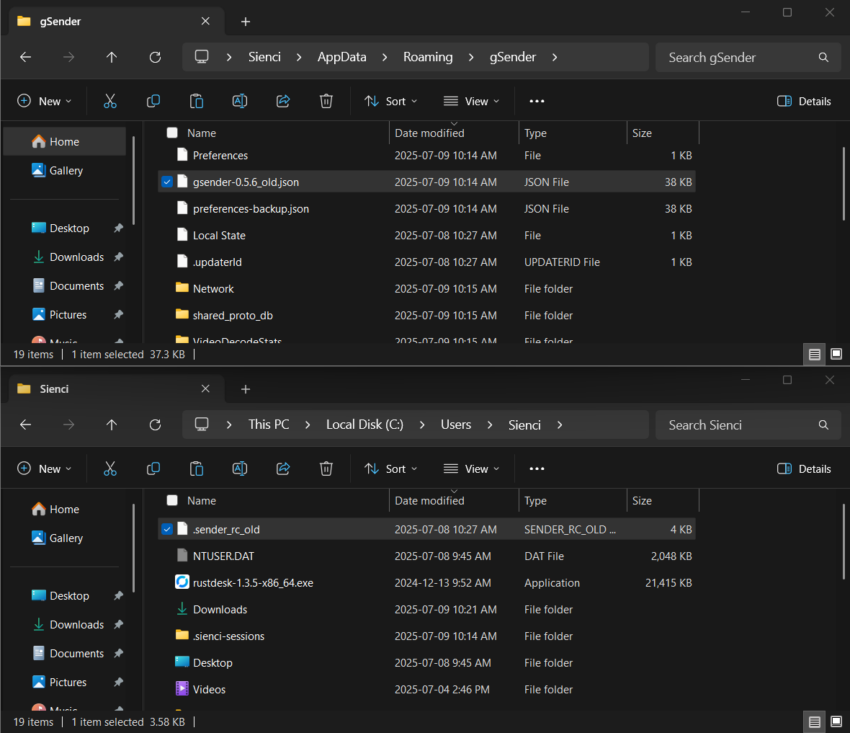Image resolution: width=850 pixels, height=733 pixels.
Task: Select preferences-backup.json file
Action: pos(427,209)
